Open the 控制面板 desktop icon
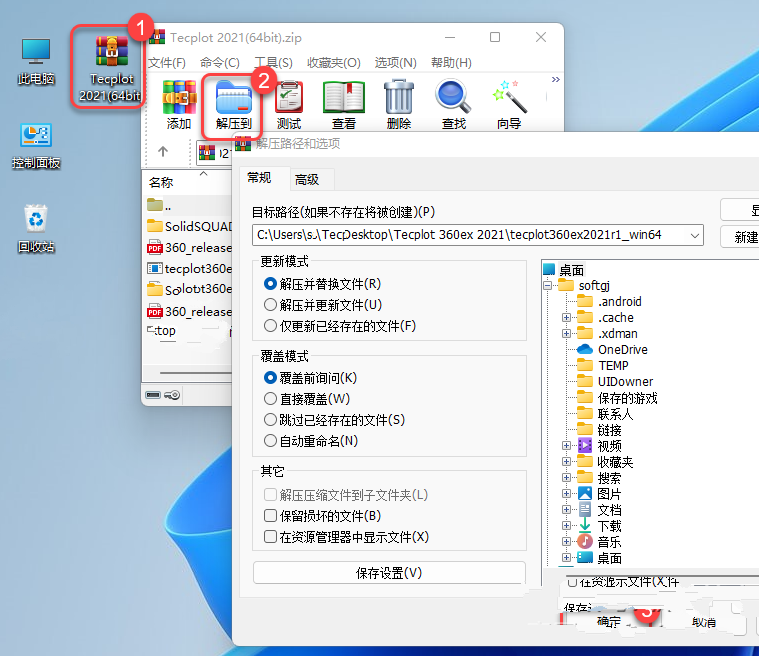This screenshot has width=759, height=656. [36, 146]
